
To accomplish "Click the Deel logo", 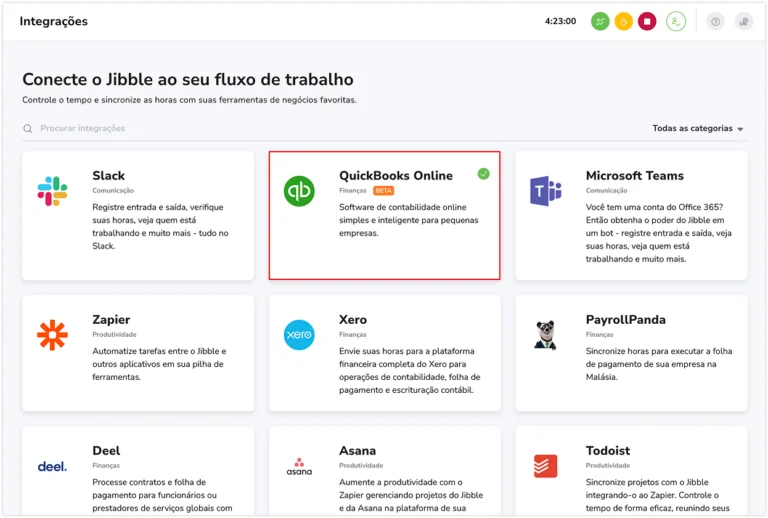I will 52,467.
